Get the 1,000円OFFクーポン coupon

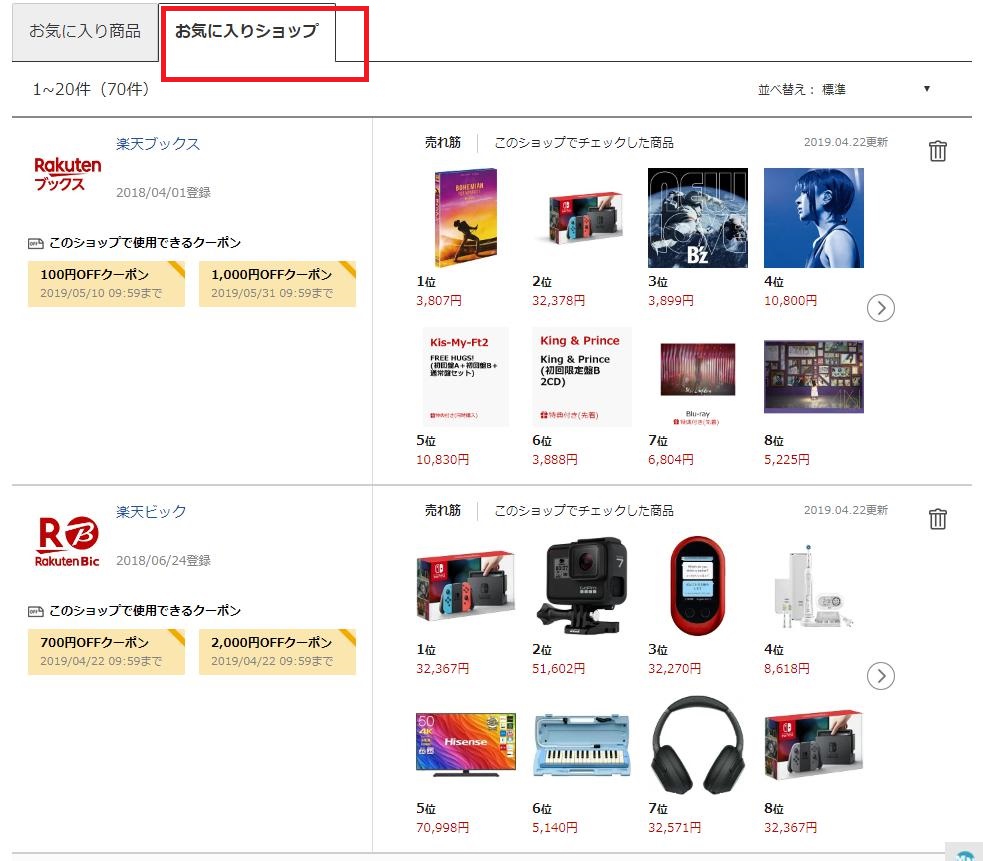click(x=277, y=283)
